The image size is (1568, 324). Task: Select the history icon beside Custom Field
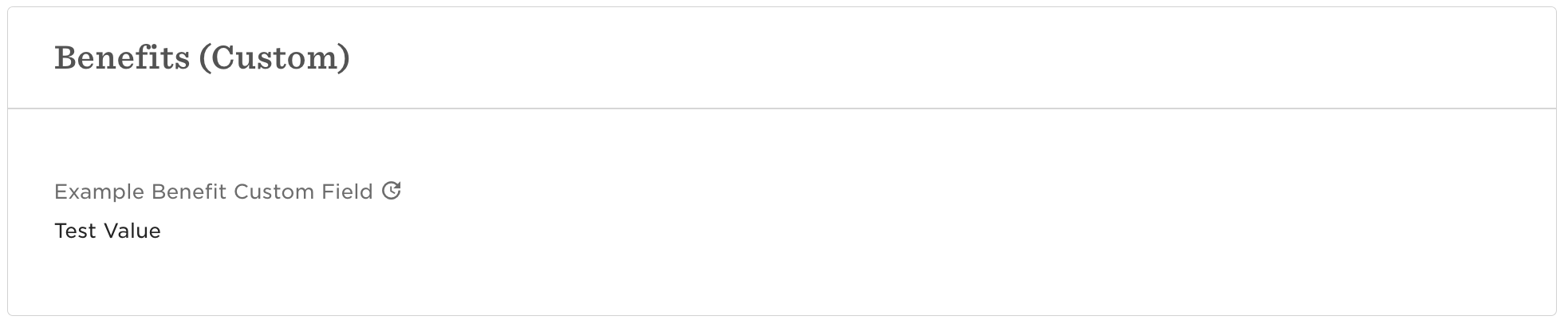pyautogui.click(x=391, y=191)
